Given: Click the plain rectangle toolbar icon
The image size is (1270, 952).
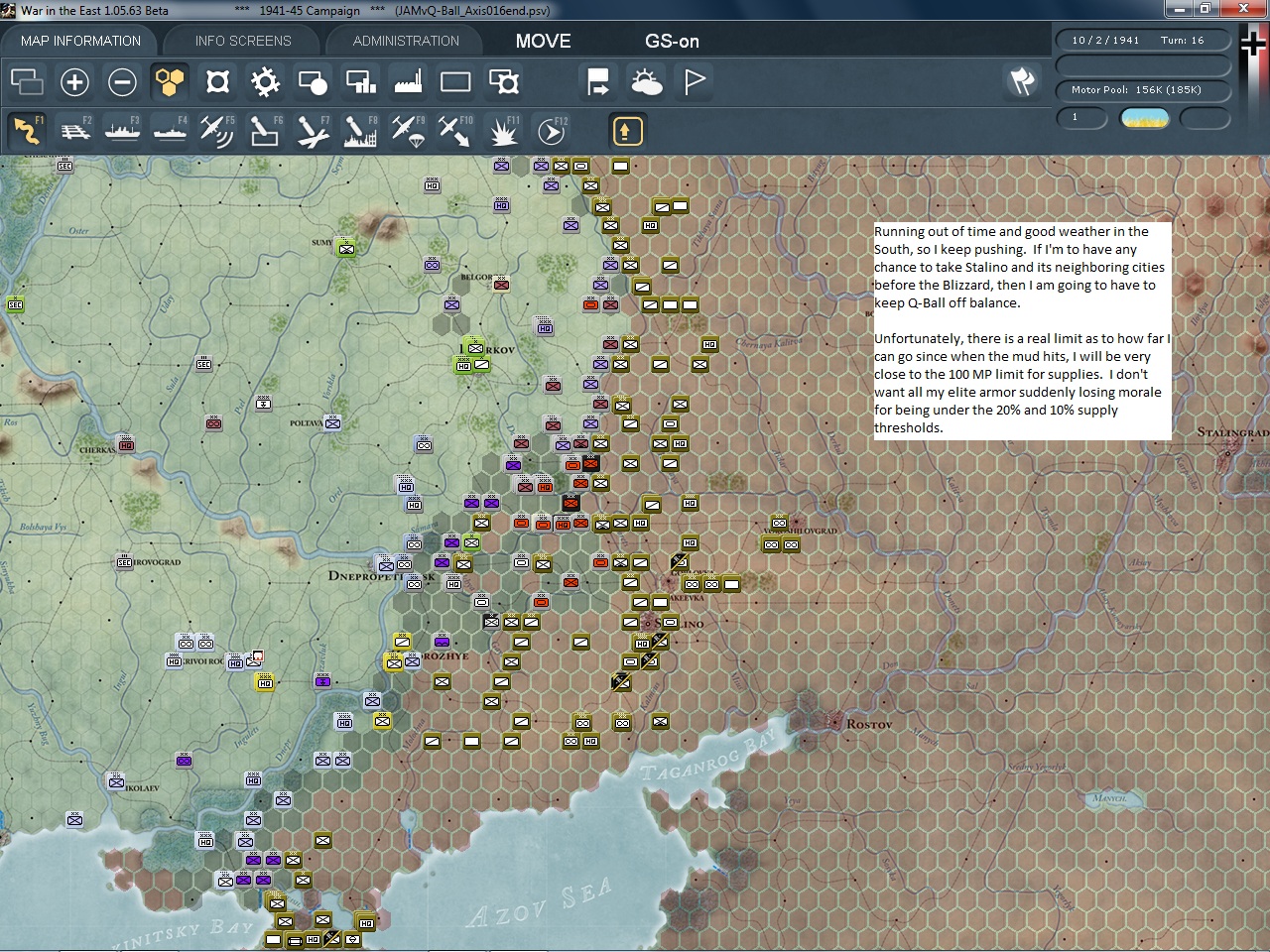Looking at the screenshot, I should tap(455, 82).
